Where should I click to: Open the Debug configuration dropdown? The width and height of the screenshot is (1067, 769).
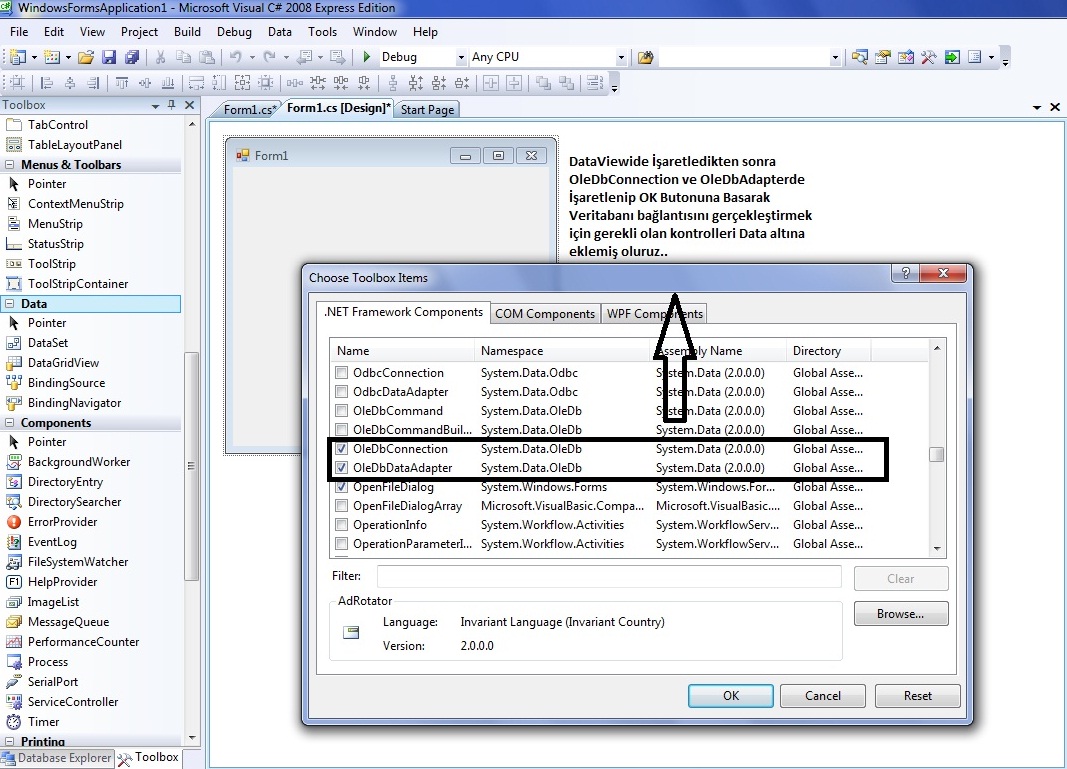tap(460, 57)
